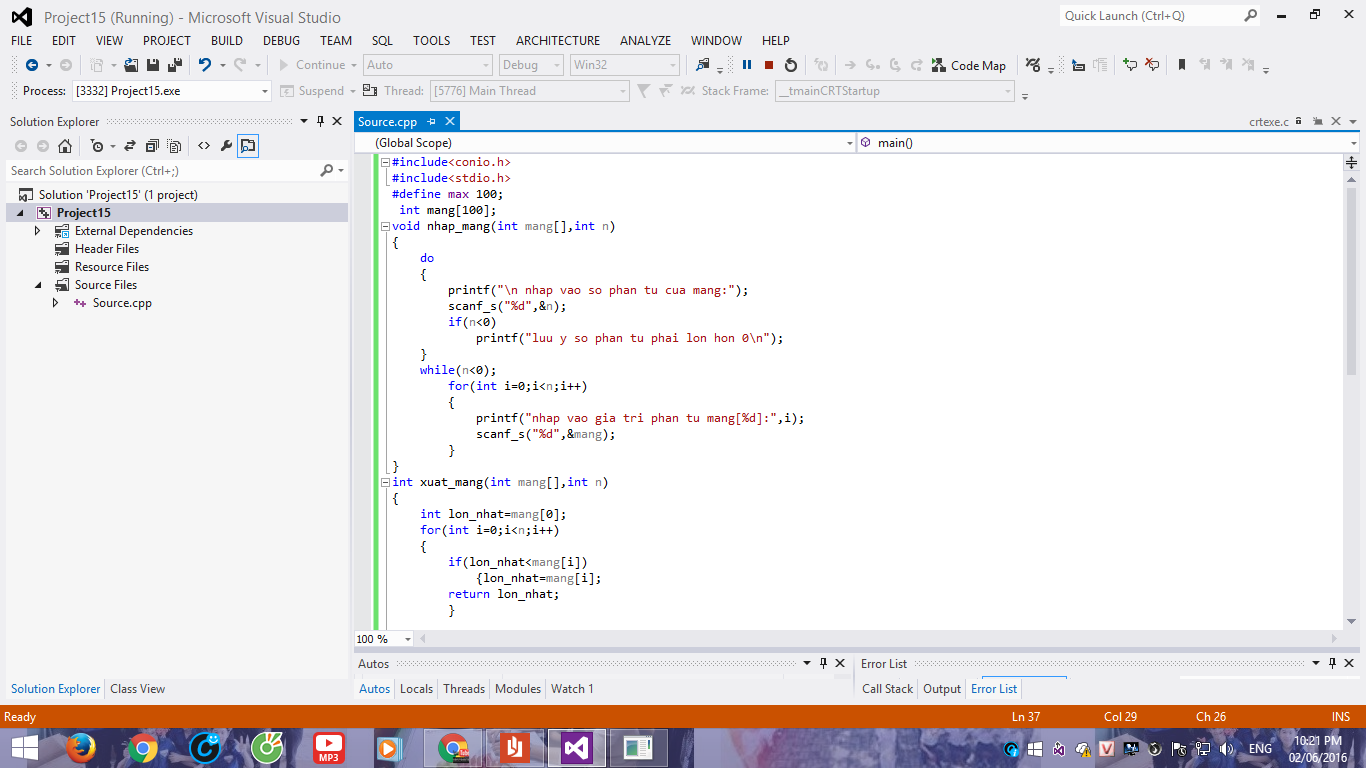Viewport: 1366px width, 768px height.
Task: Pause debugging with Break All button
Action: (x=746, y=65)
